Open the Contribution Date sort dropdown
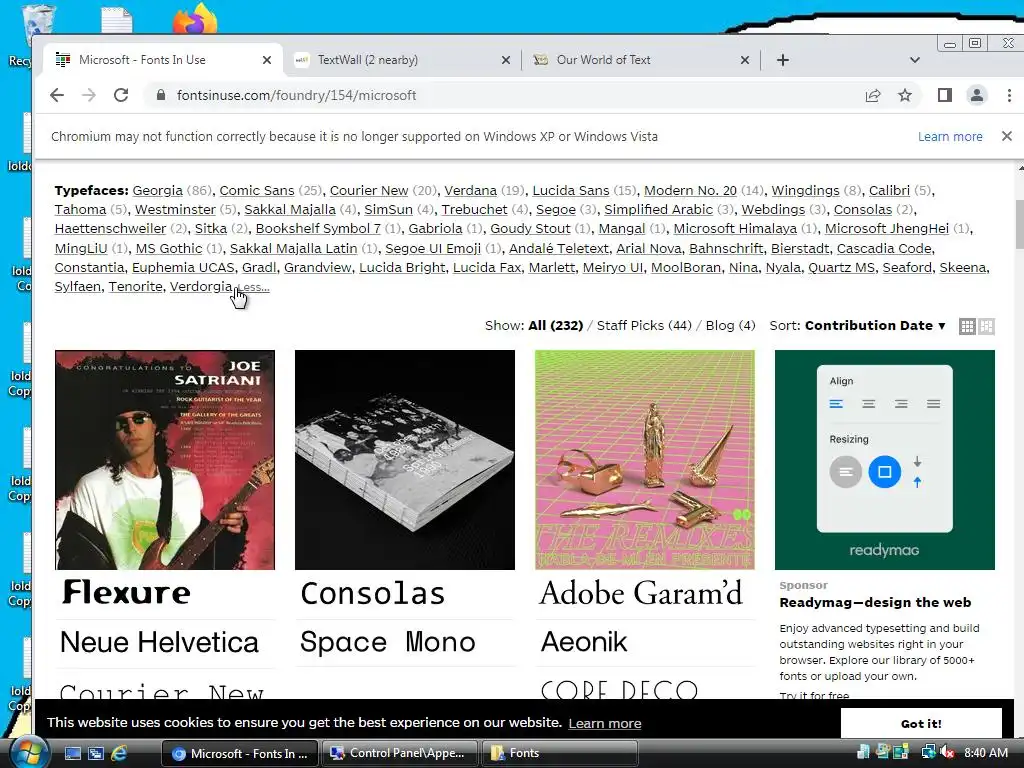The image size is (1024, 768). pos(875,325)
